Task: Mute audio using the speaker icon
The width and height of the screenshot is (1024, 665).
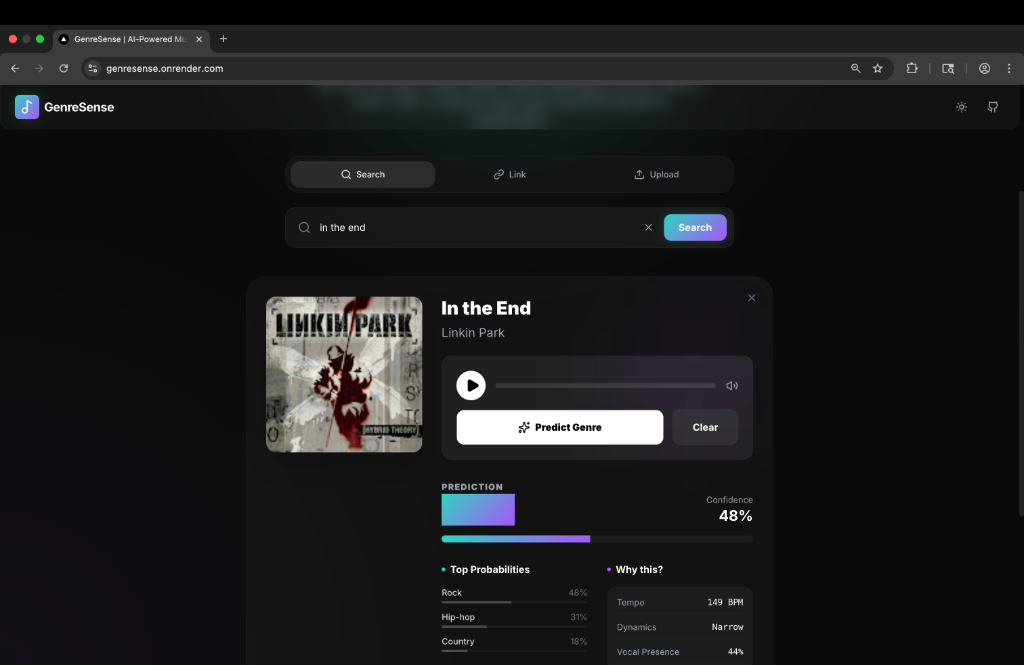Action: (732, 386)
